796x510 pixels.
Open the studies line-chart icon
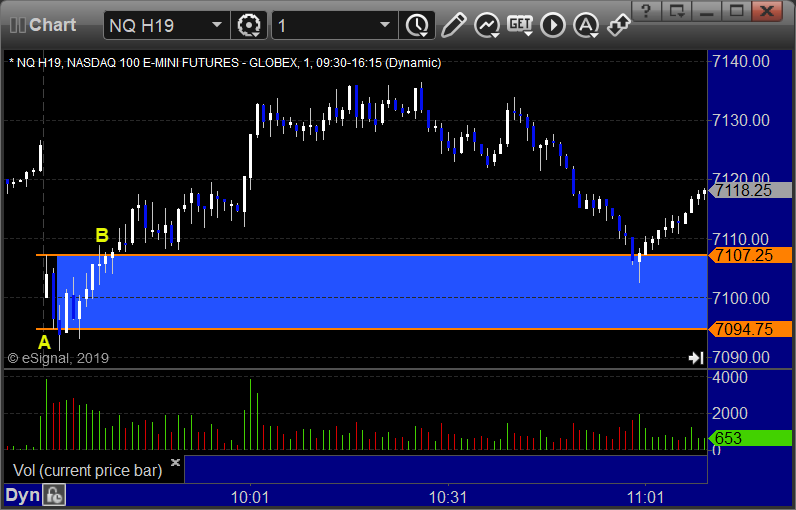[x=487, y=25]
